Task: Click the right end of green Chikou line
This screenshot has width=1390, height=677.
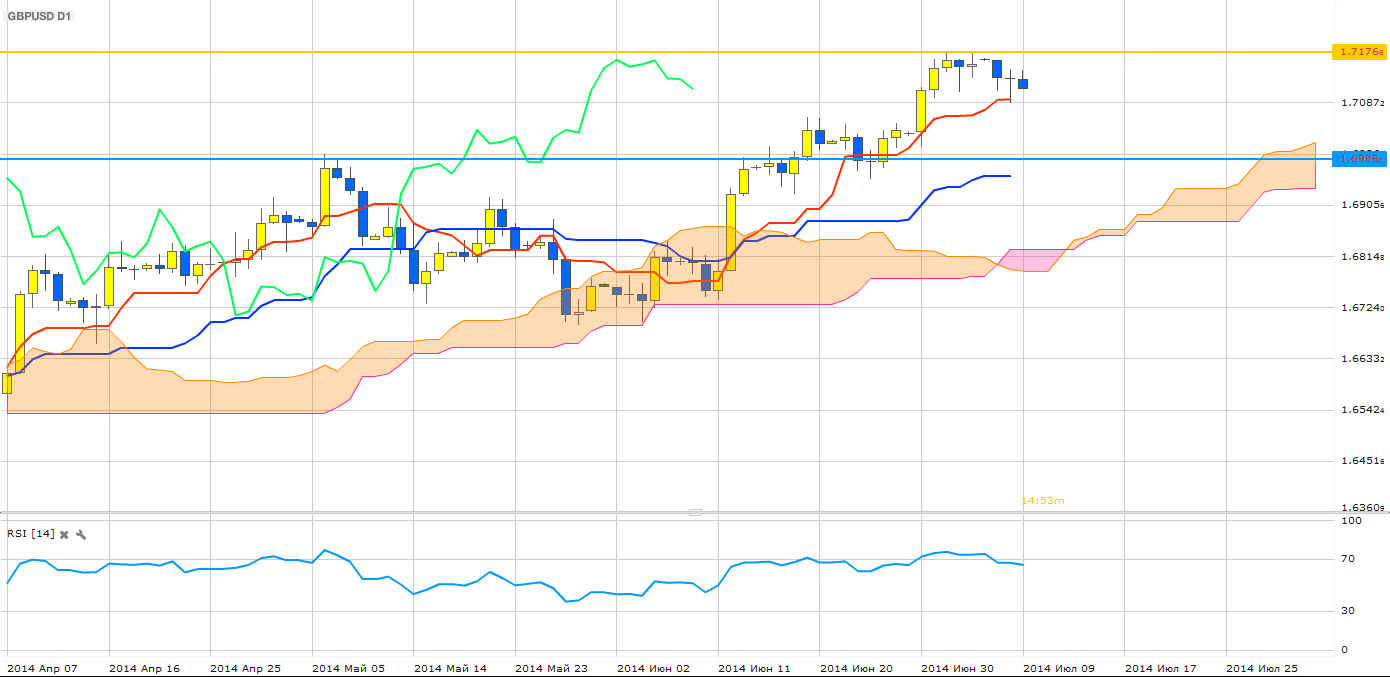Action: [692, 88]
